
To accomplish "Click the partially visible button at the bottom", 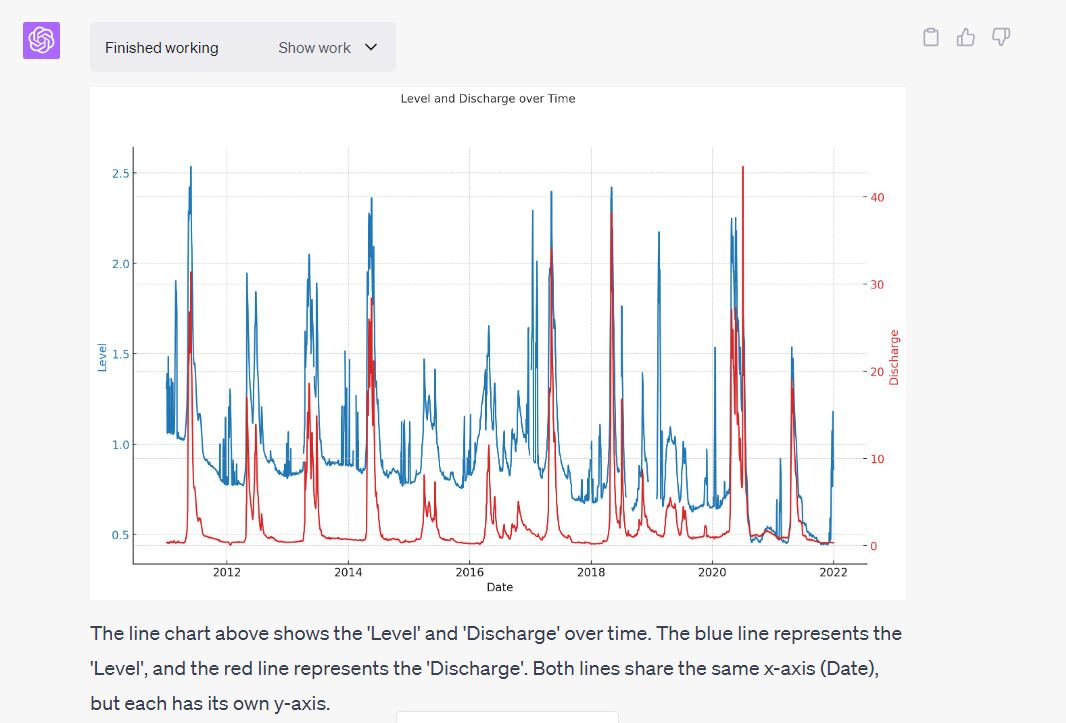I will (x=507, y=717).
